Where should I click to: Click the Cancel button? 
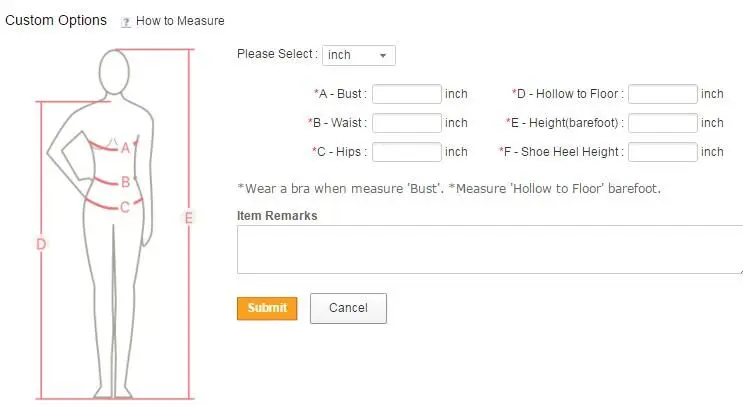pos(348,308)
